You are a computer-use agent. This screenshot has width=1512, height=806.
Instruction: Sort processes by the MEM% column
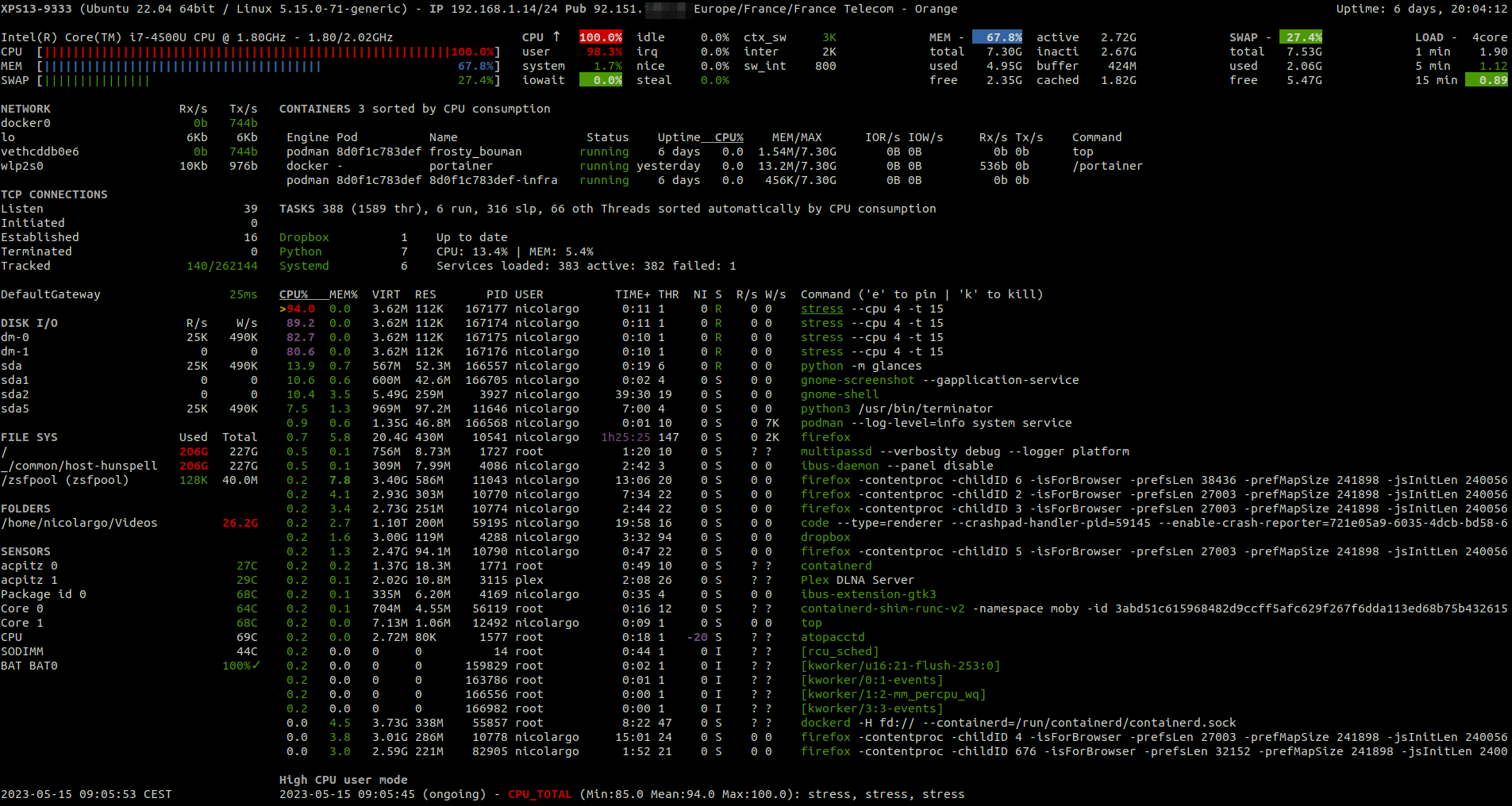[343, 294]
